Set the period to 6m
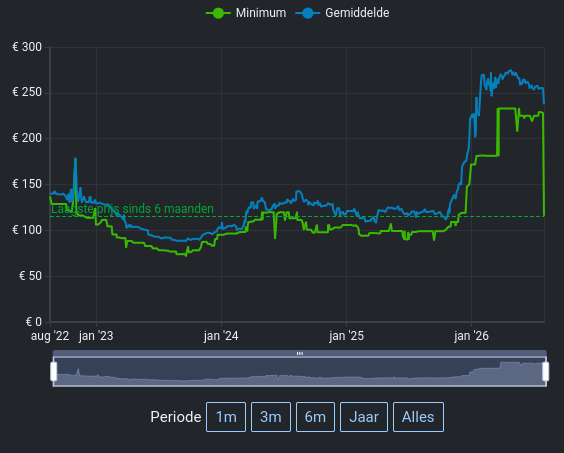This screenshot has width=564, height=453. coord(315,417)
